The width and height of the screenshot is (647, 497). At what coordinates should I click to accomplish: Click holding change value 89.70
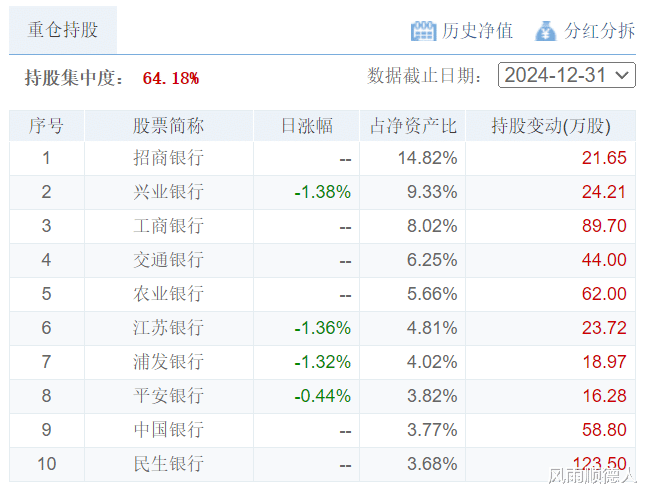coord(604,226)
